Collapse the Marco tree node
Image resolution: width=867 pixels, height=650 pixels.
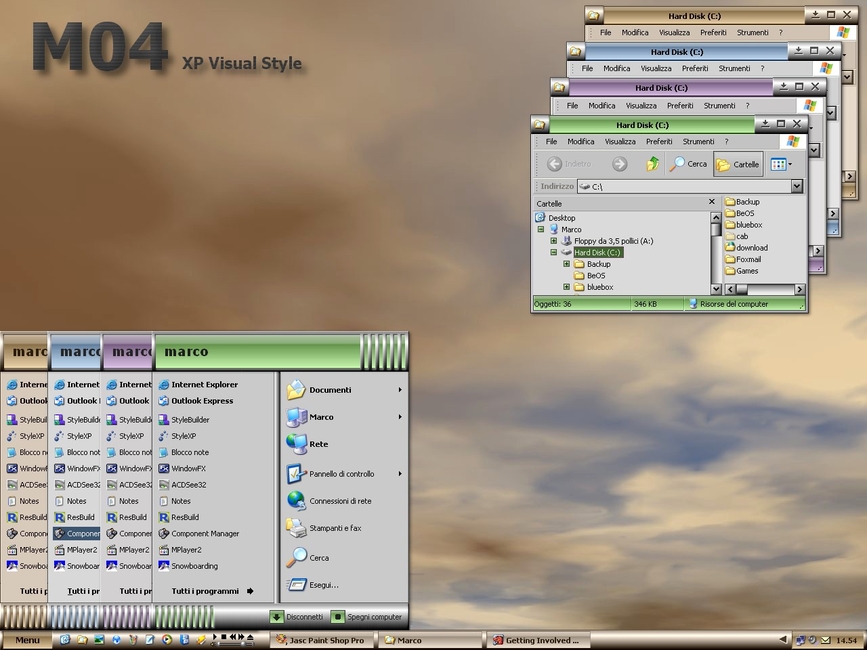coord(541,229)
